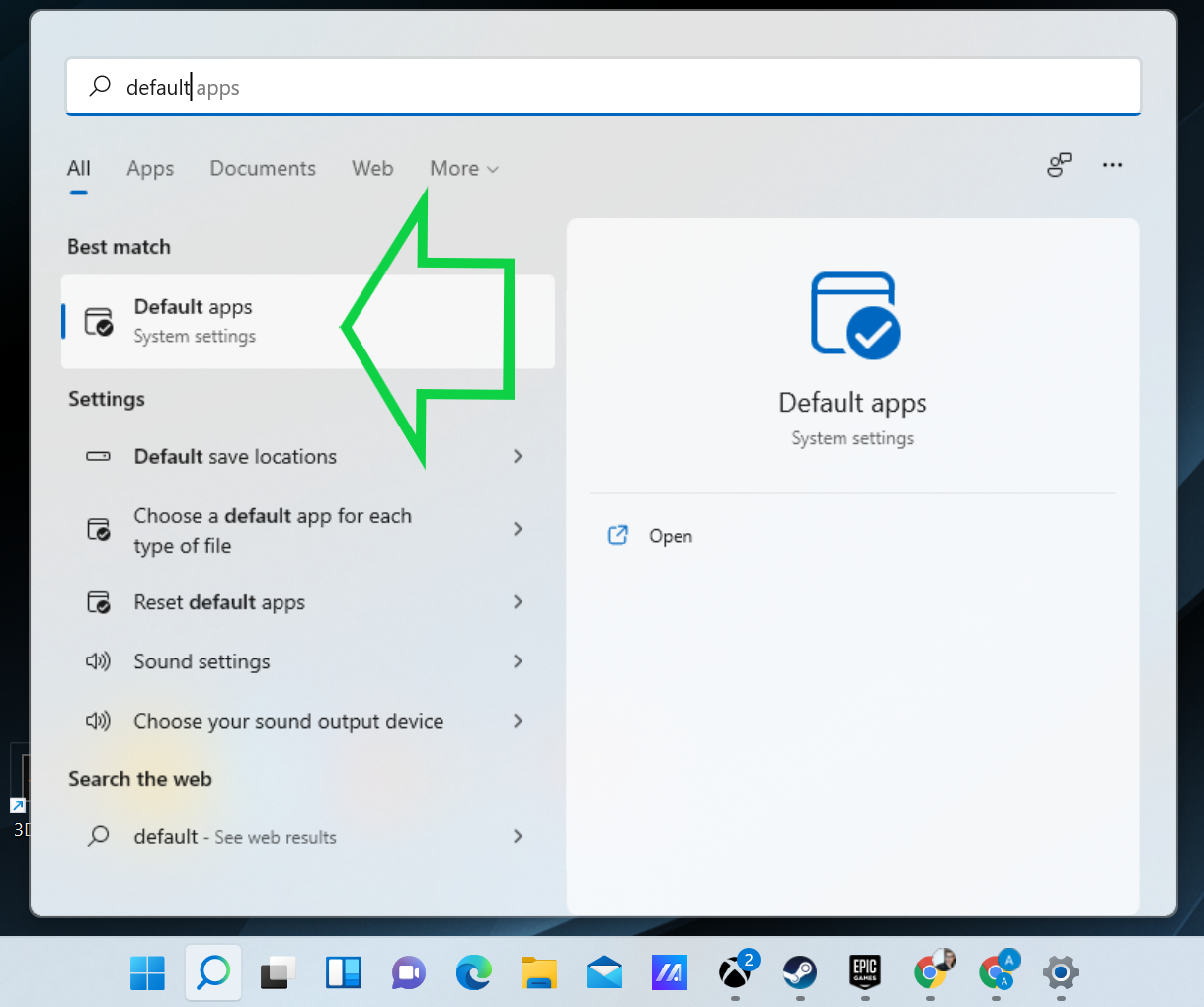Click the search feedback people icon

pyautogui.click(x=1059, y=165)
